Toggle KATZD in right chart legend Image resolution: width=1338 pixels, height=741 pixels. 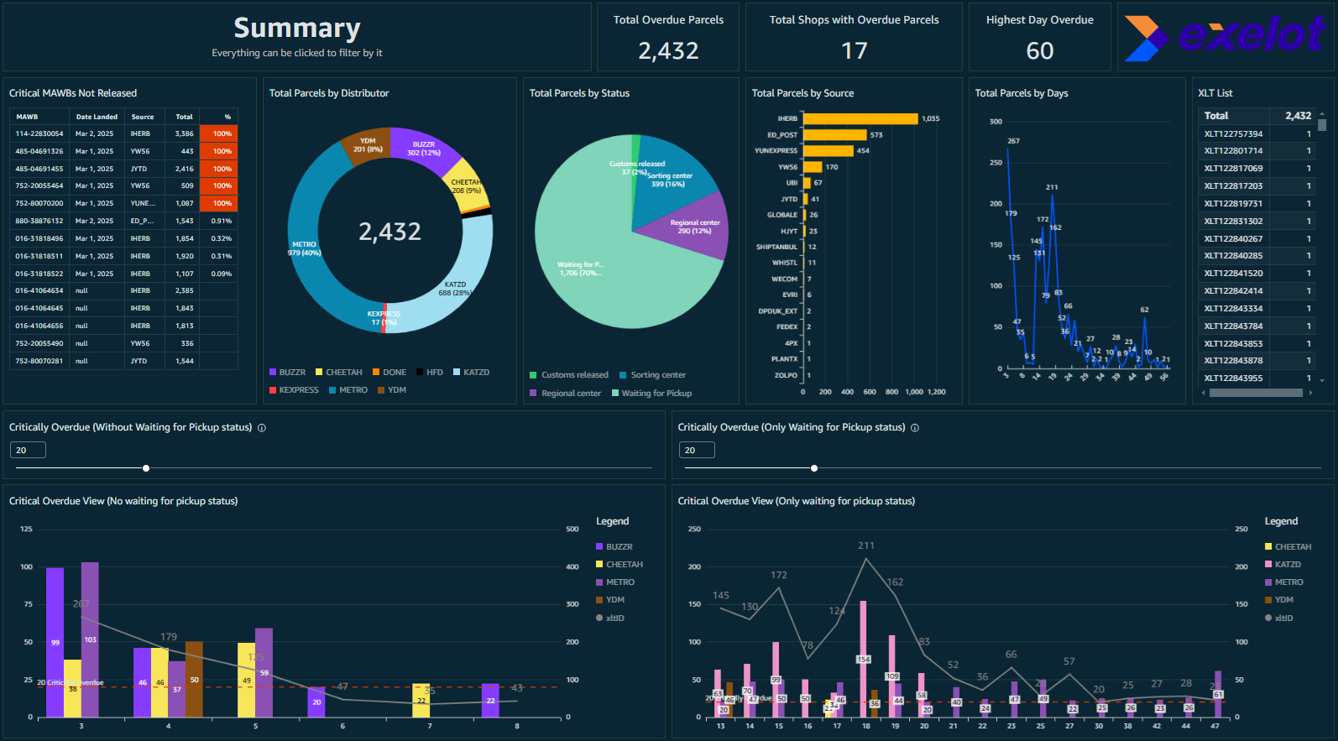[1269, 565]
